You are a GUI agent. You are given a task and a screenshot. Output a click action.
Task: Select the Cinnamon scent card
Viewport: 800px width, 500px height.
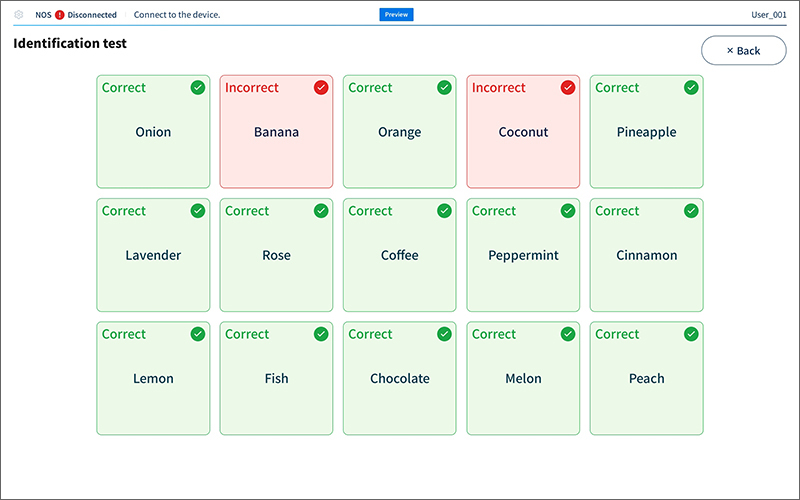pos(646,255)
